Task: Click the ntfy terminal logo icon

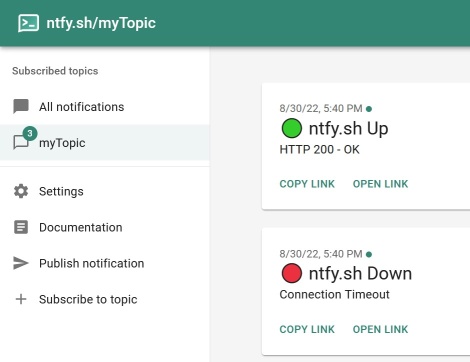Action: tap(28, 23)
